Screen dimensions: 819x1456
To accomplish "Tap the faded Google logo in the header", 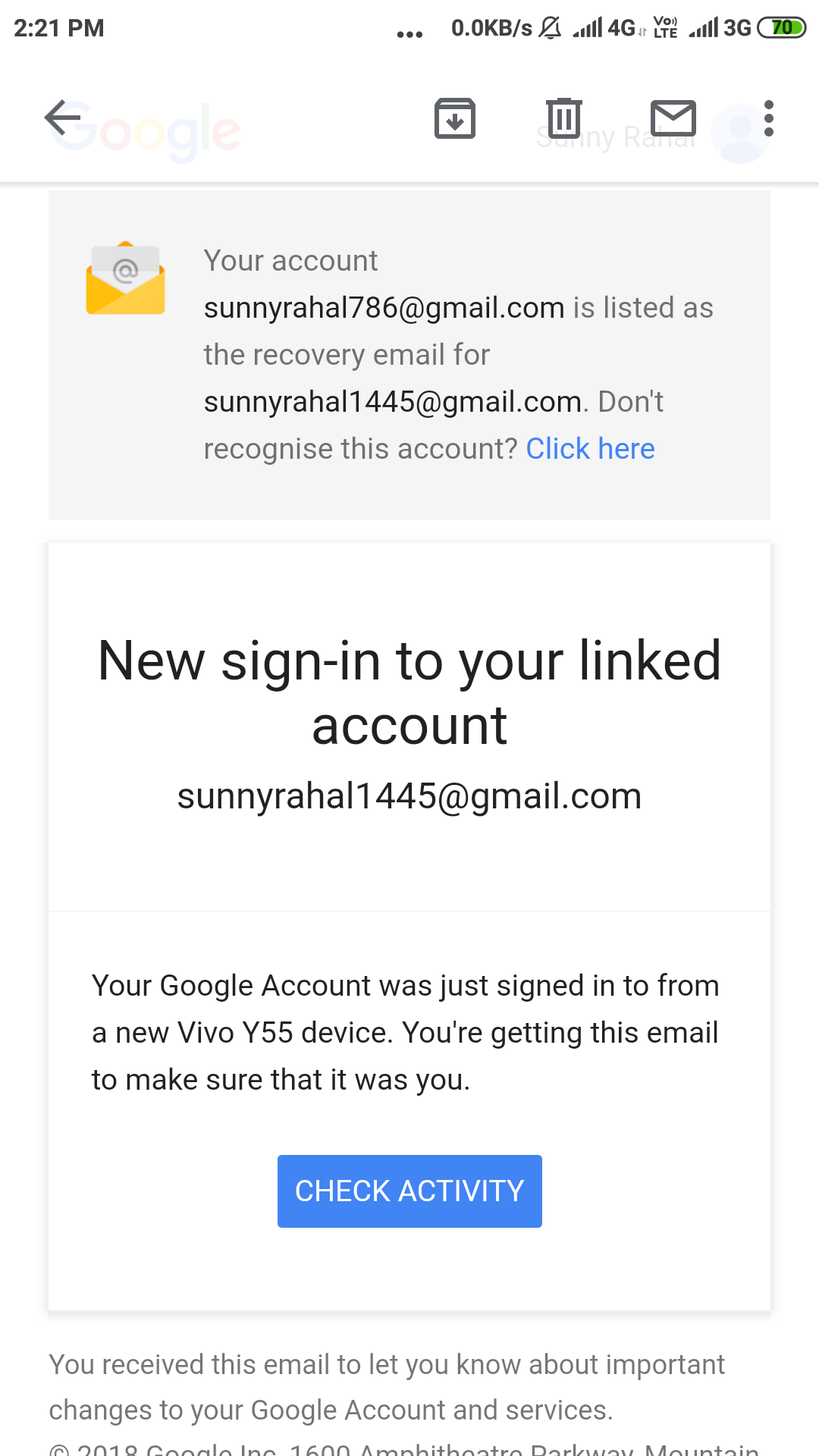I will pyautogui.click(x=146, y=132).
